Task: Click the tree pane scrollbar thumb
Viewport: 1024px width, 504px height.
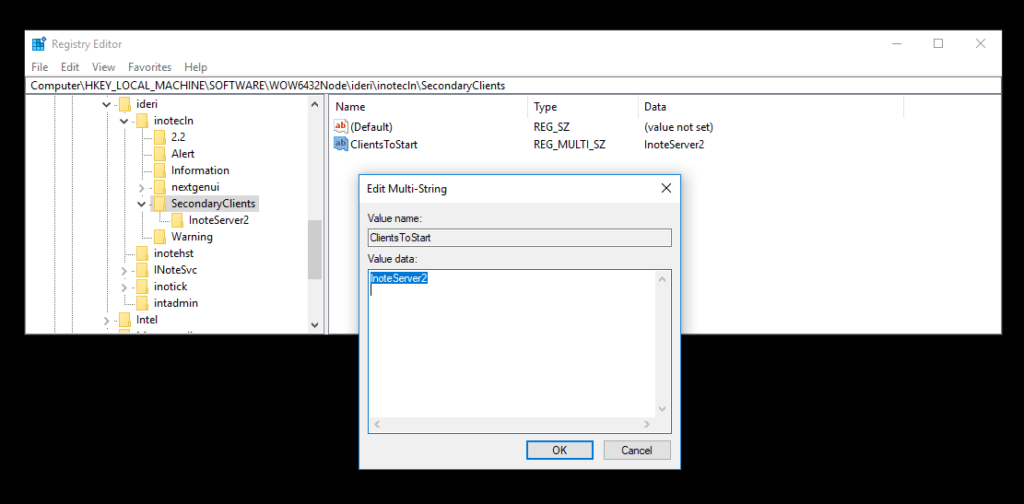Action: click(x=315, y=250)
